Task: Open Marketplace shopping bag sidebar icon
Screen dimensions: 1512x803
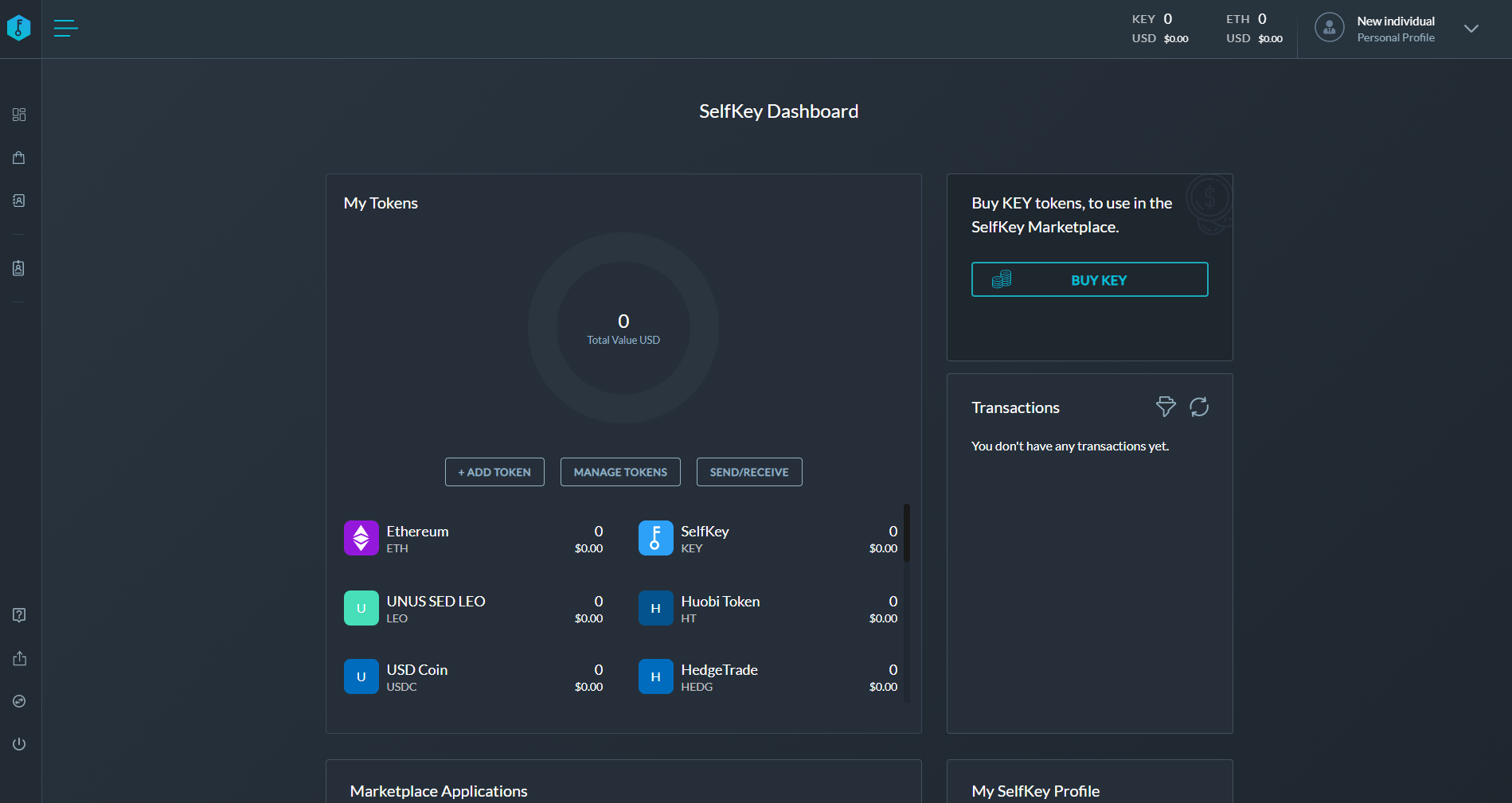Action: coord(19,158)
